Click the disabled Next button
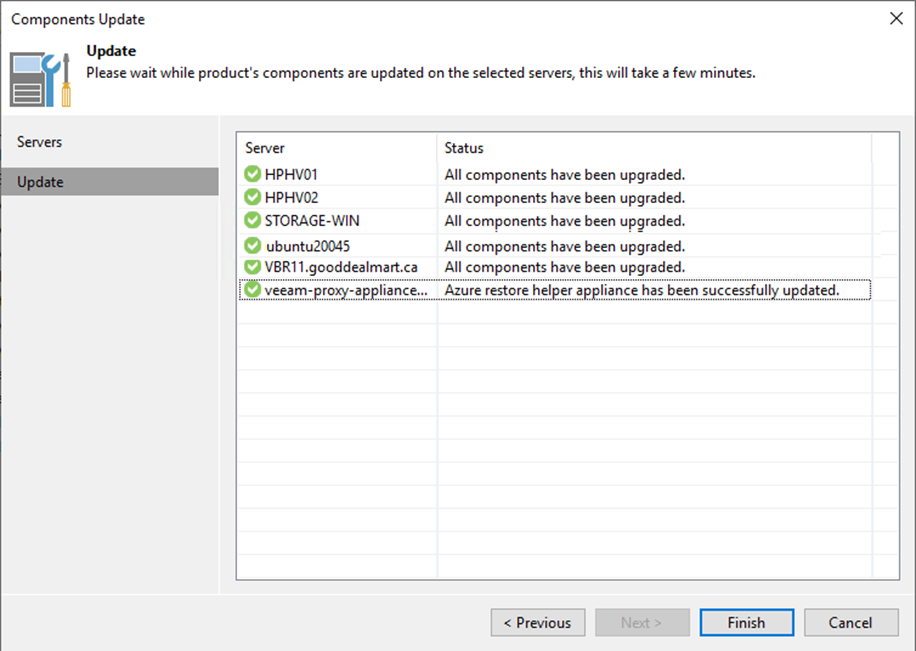This screenshot has height=651, width=916. point(642,622)
